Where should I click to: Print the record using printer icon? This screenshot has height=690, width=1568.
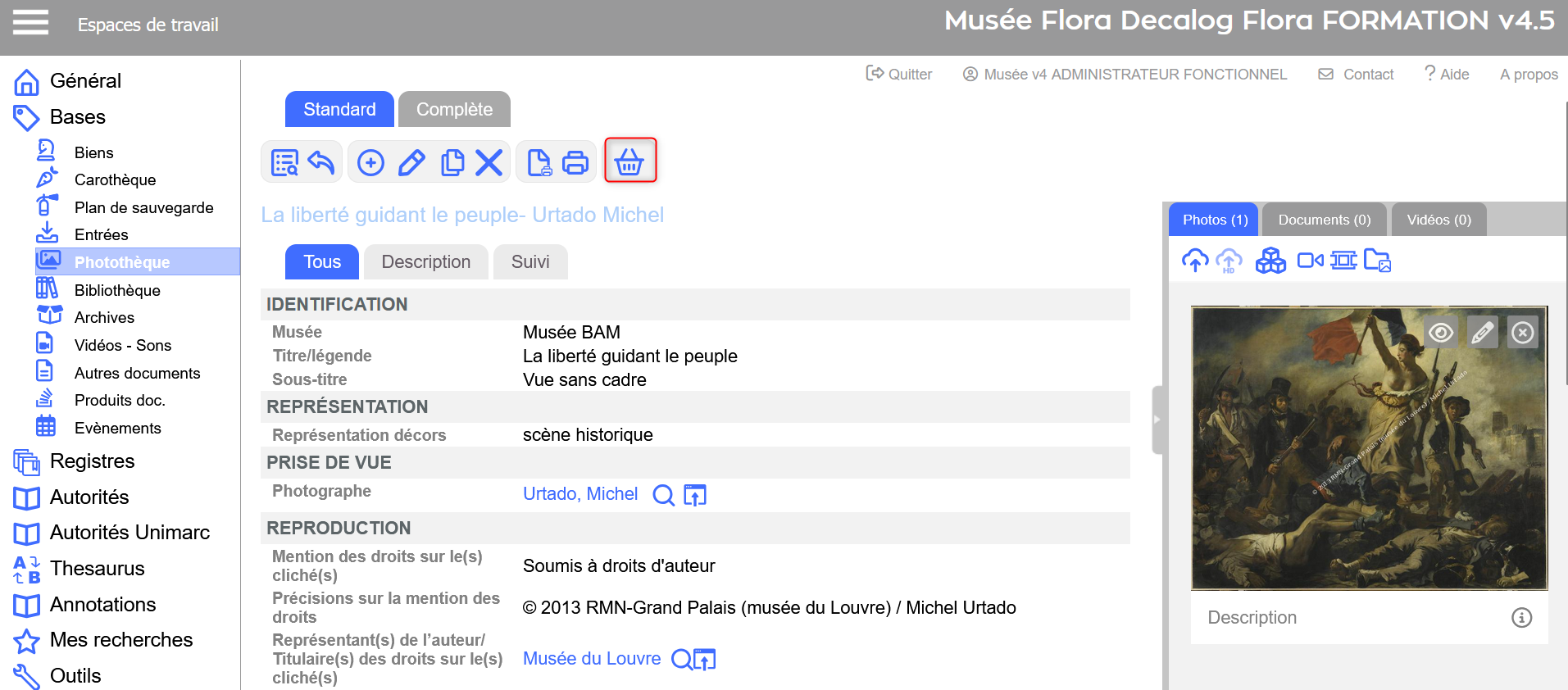pos(575,162)
